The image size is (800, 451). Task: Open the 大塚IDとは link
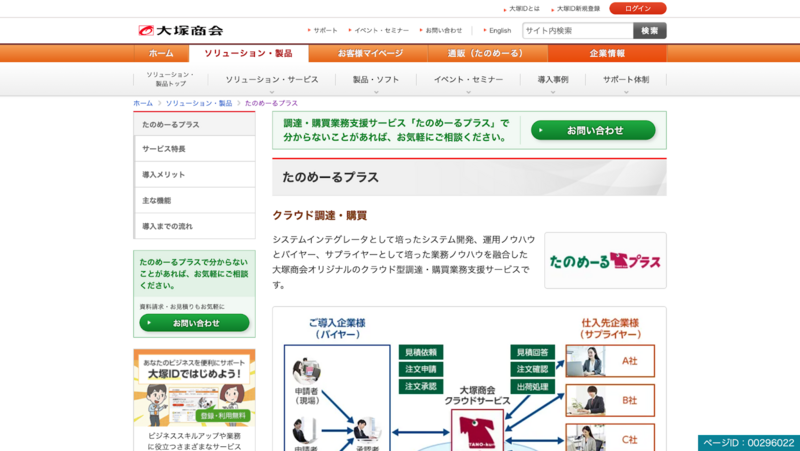pos(524,9)
